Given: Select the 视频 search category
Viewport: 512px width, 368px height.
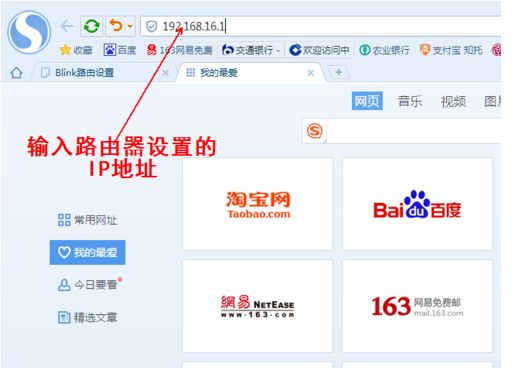Looking at the screenshot, I should click(453, 101).
